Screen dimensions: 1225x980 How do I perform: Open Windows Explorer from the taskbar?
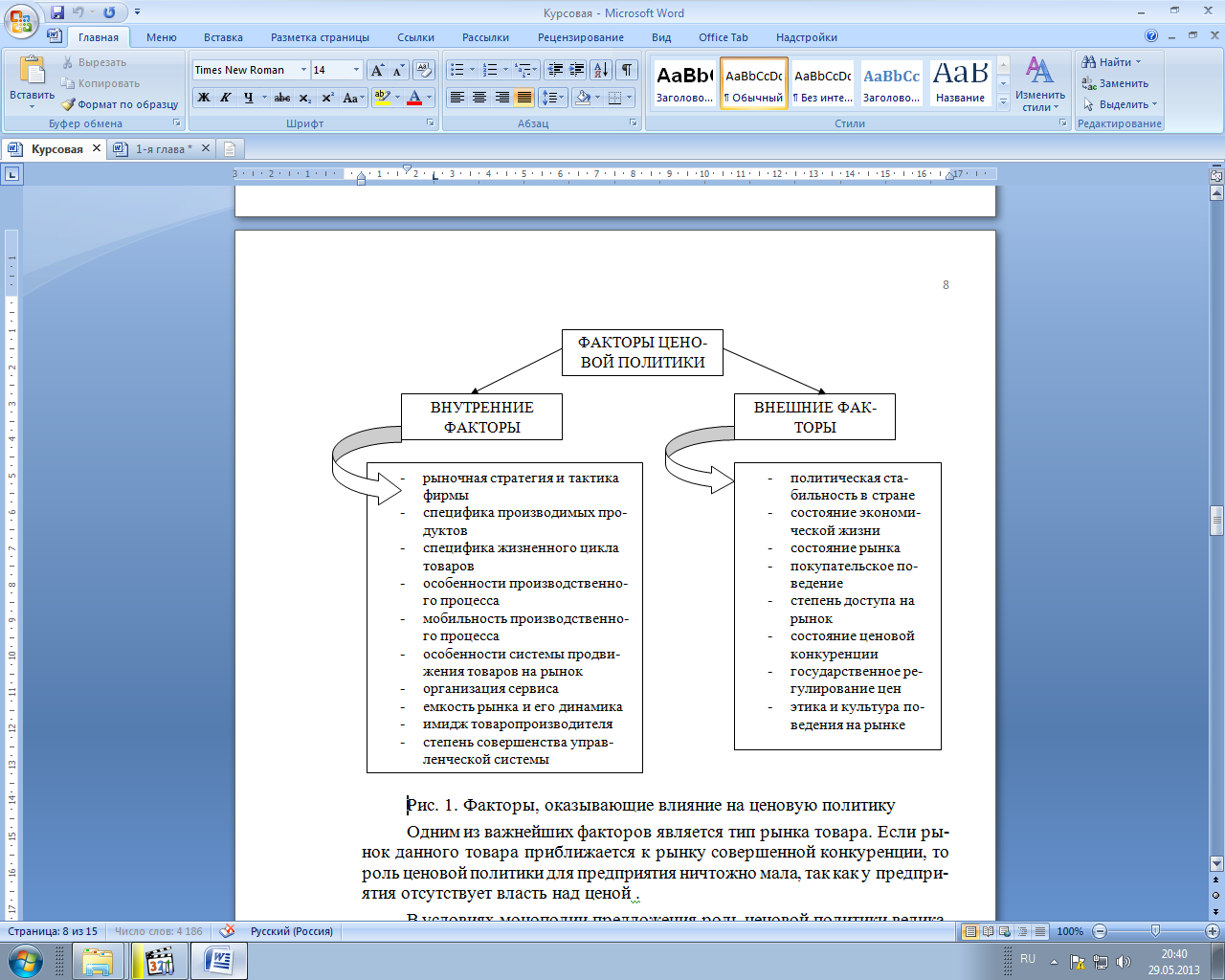[98, 961]
